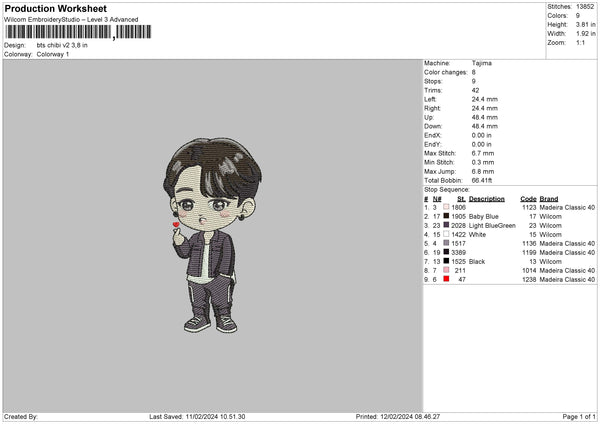Click the 'White' description in row 4
This screenshot has width=600, height=424.
(x=477, y=235)
